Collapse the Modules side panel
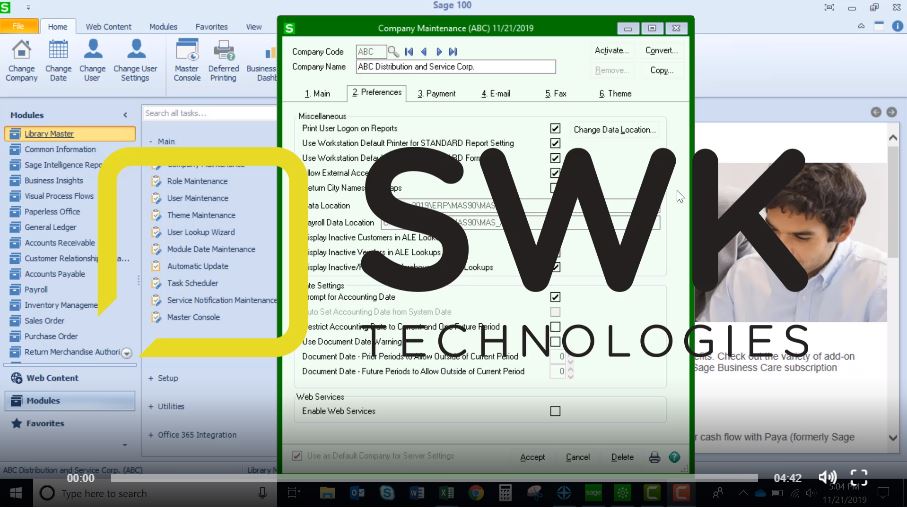 click(126, 115)
